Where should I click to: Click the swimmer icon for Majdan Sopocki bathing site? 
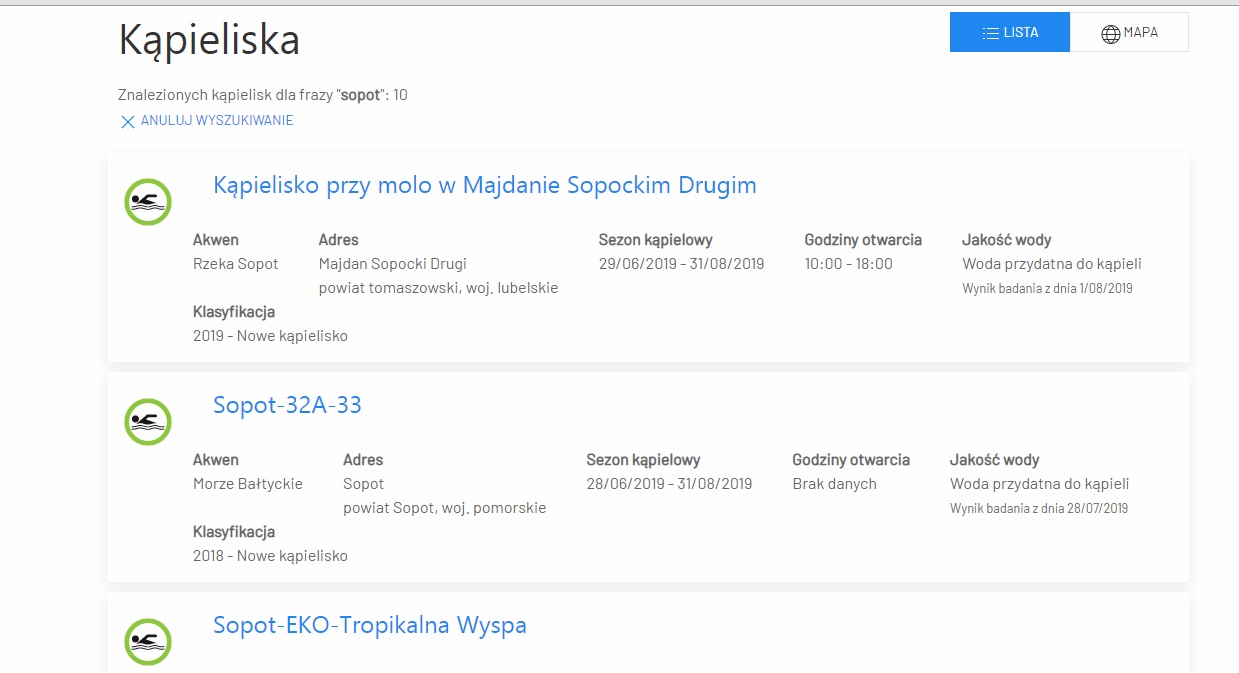click(x=148, y=202)
